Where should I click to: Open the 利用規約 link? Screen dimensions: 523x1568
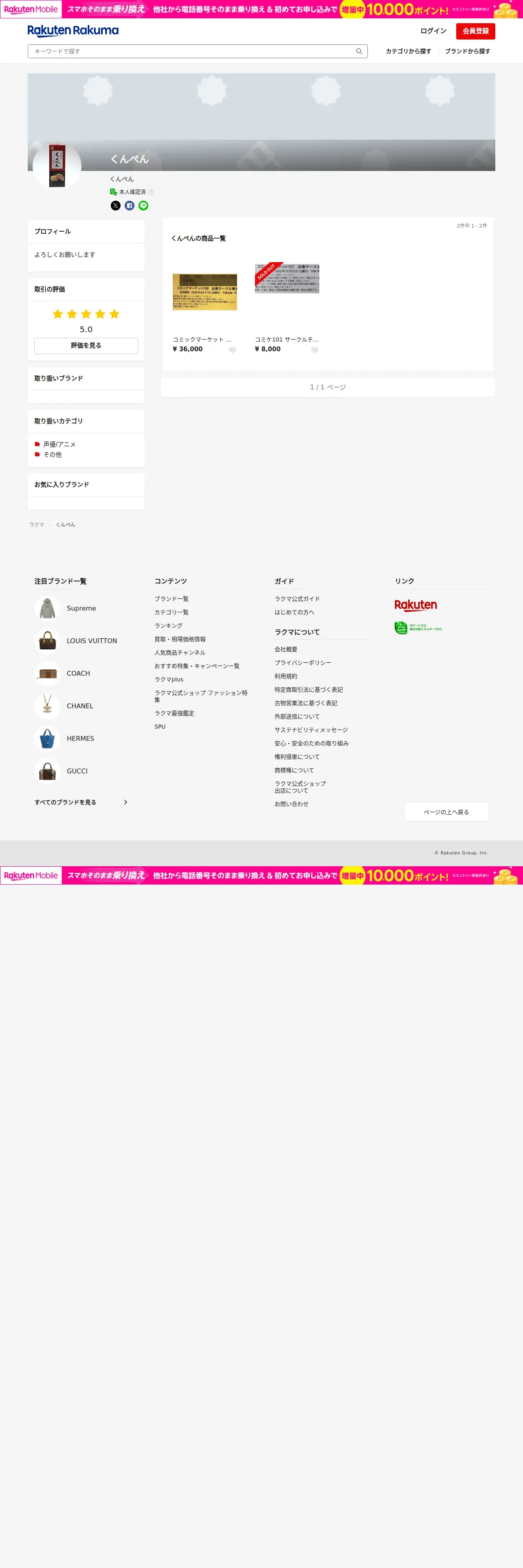286,676
